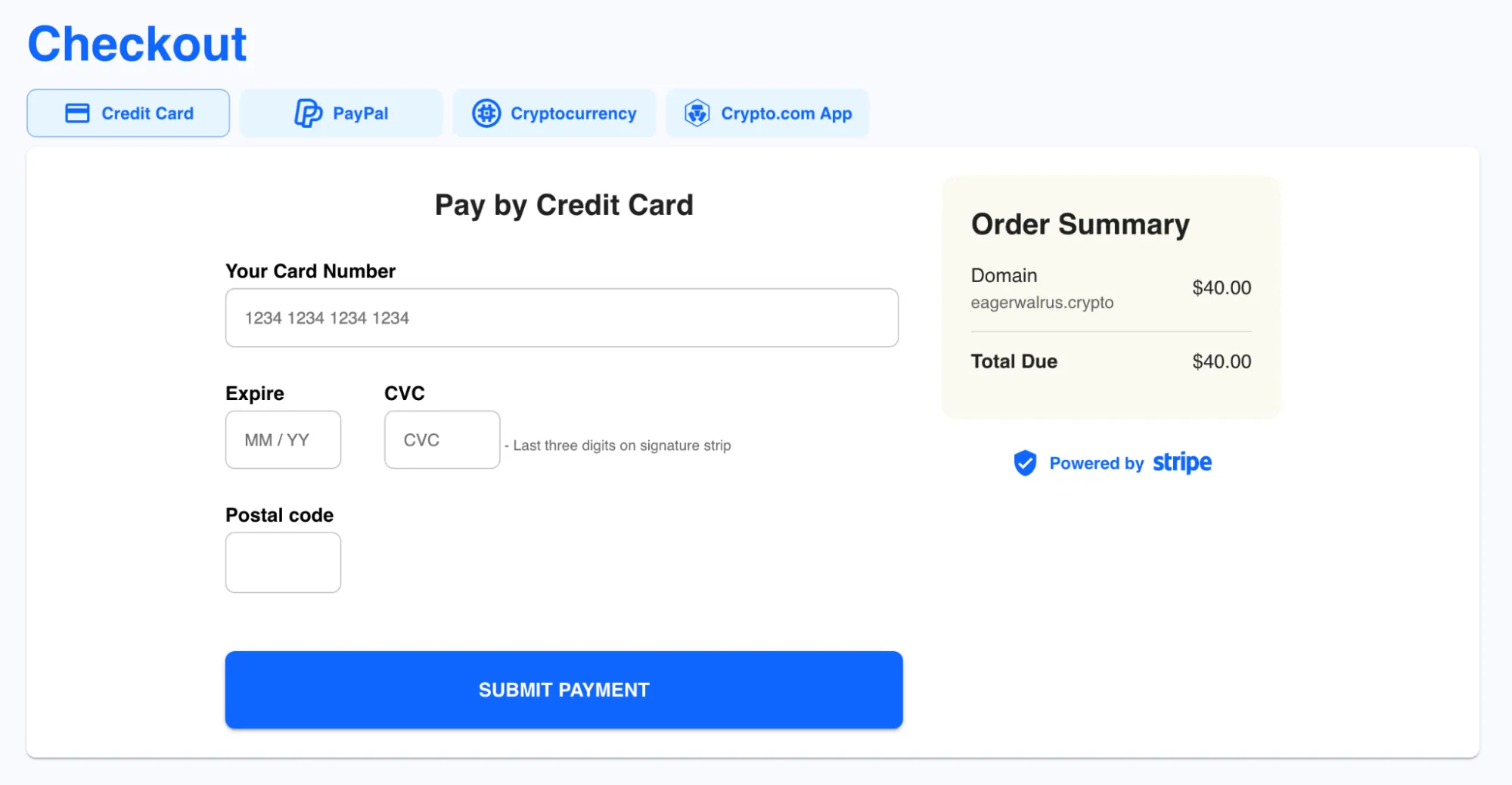The image size is (1512, 785).
Task: Switch to the PayPal tab
Action: click(341, 113)
